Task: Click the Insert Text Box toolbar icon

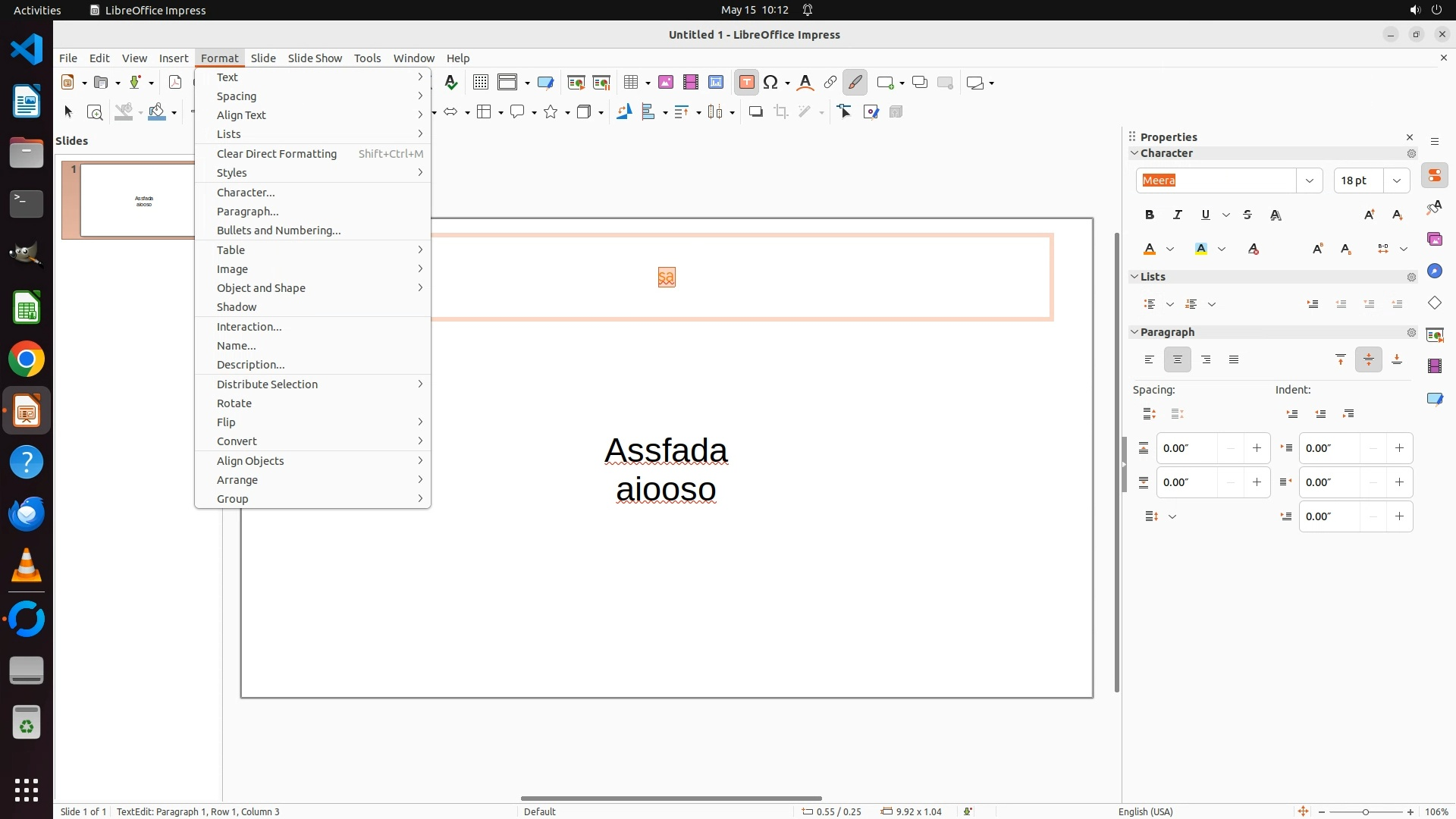Action: [x=746, y=83]
